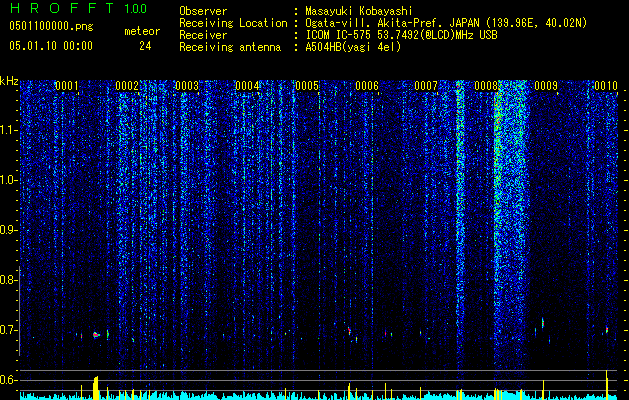629x400 pixels.
Task: Click the 0005 minute marker
Action: tap(307, 86)
